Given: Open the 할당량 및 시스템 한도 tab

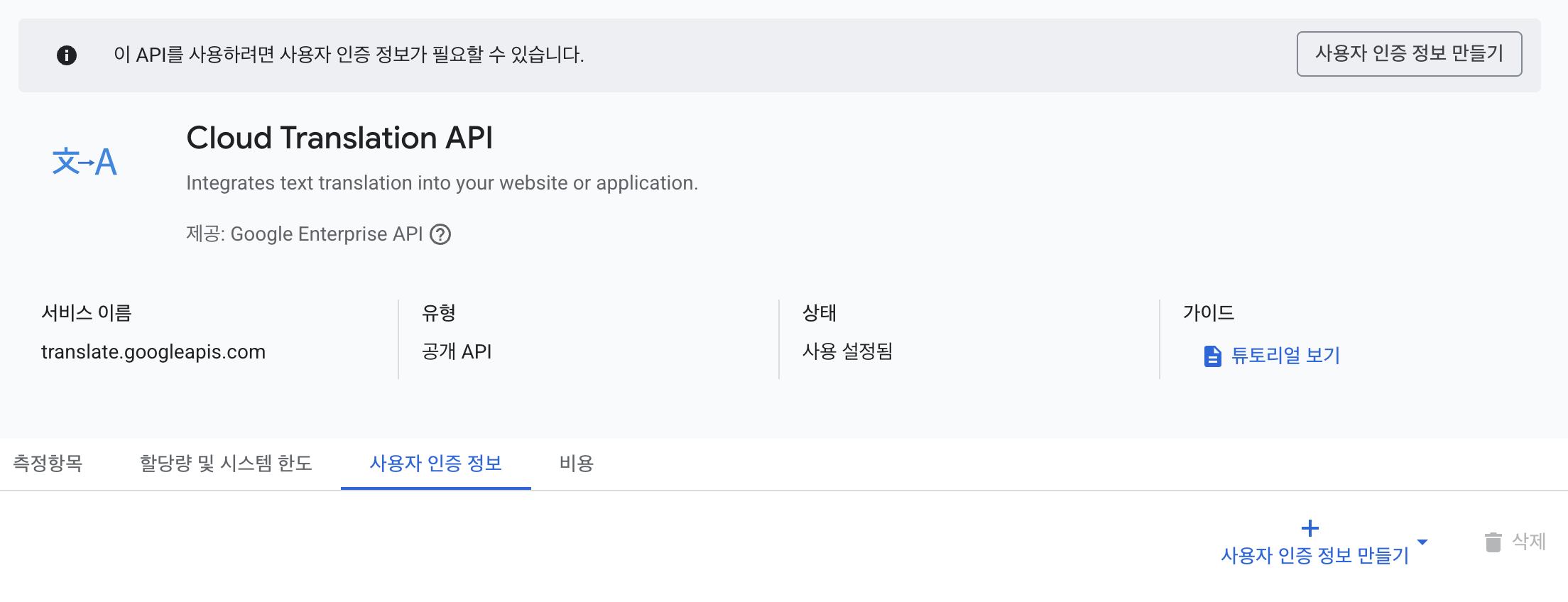Looking at the screenshot, I should tap(226, 464).
